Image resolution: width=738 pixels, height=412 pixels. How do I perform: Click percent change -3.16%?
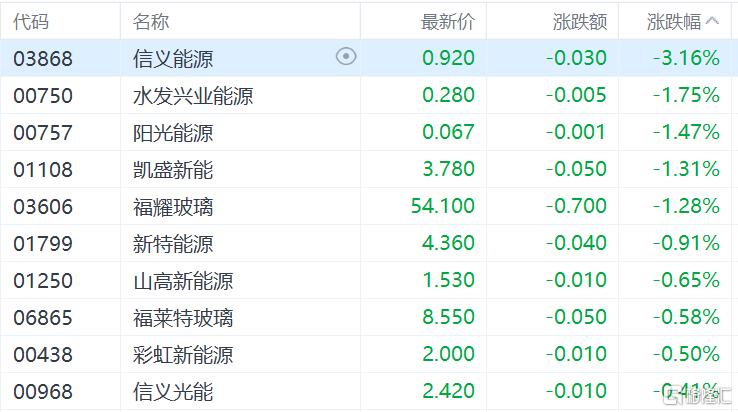(x=687, y=58)
